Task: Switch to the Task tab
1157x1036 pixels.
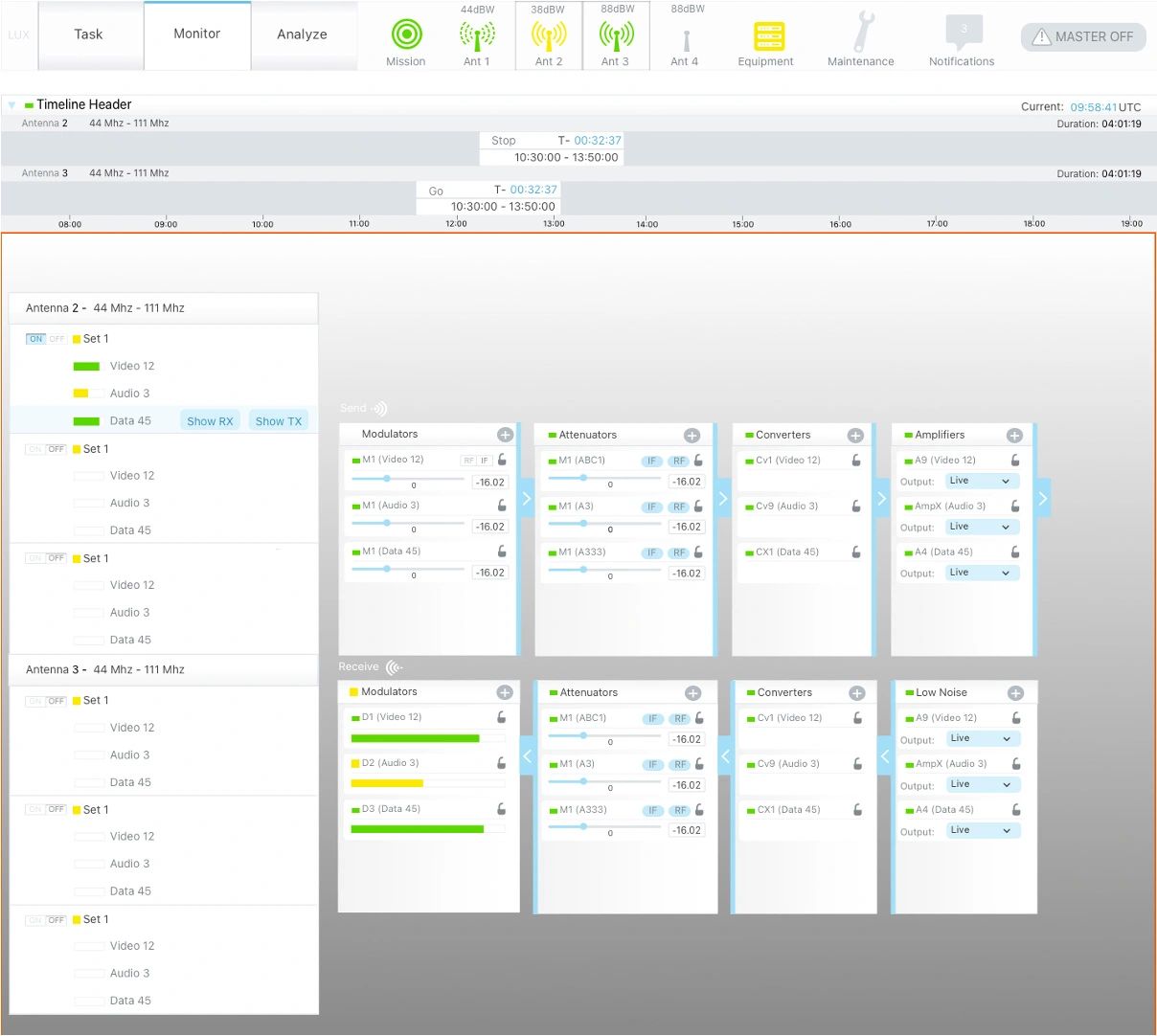Action: (x=89, y=35)
